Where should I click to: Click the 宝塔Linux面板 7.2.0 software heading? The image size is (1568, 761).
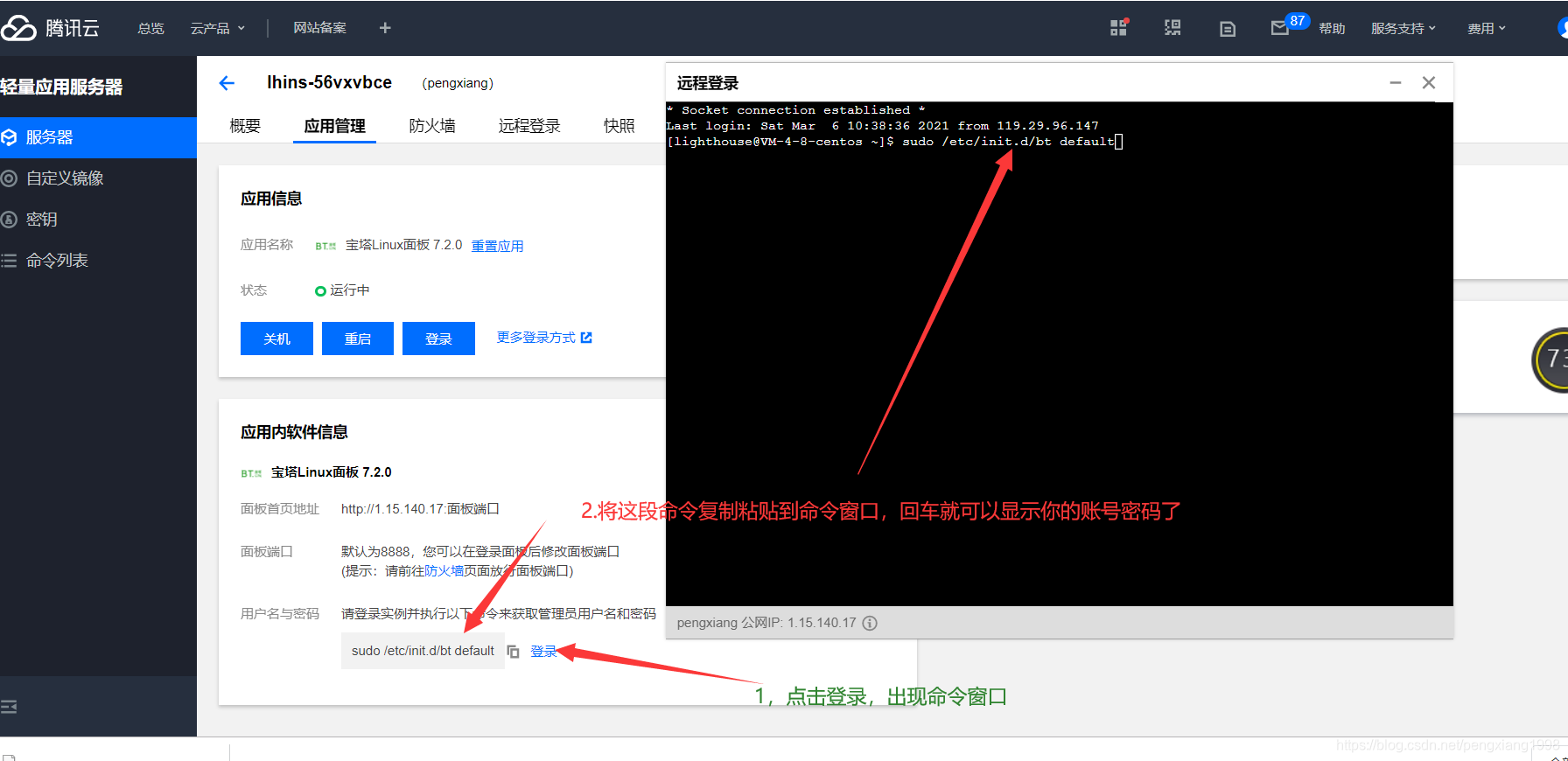point(331,472)
